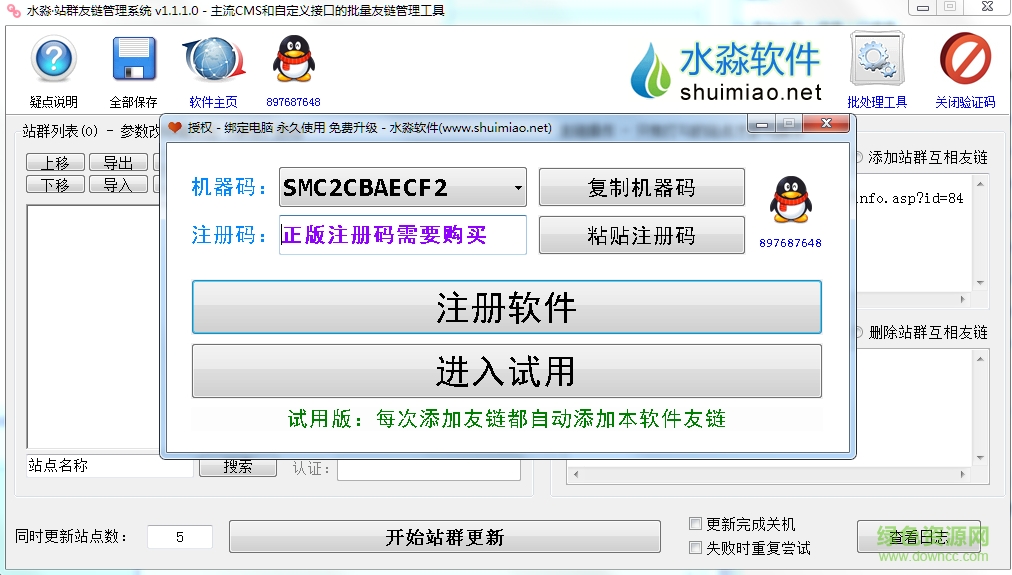This screenshot has height=575, width=1012.
Task: Click the 注册软件 button
Action: pyautogui.click(x=507, y=307)
